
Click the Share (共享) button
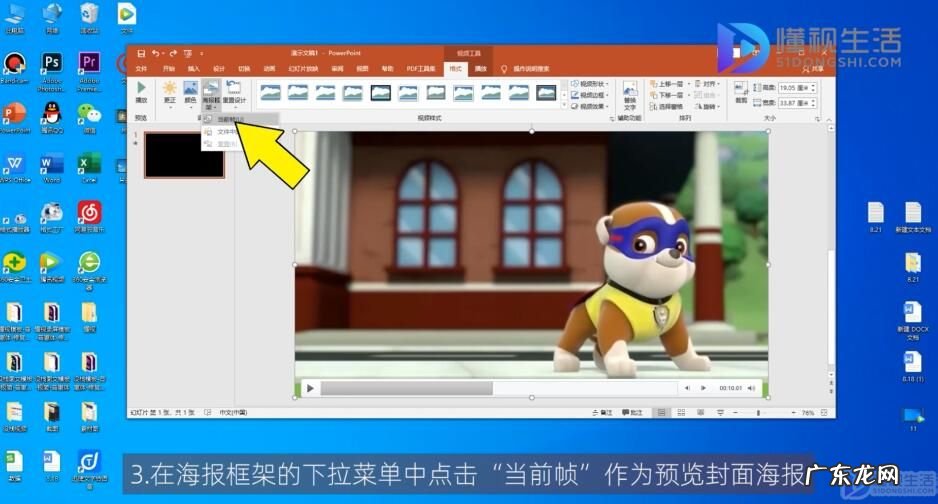click(x=813, y=69)
